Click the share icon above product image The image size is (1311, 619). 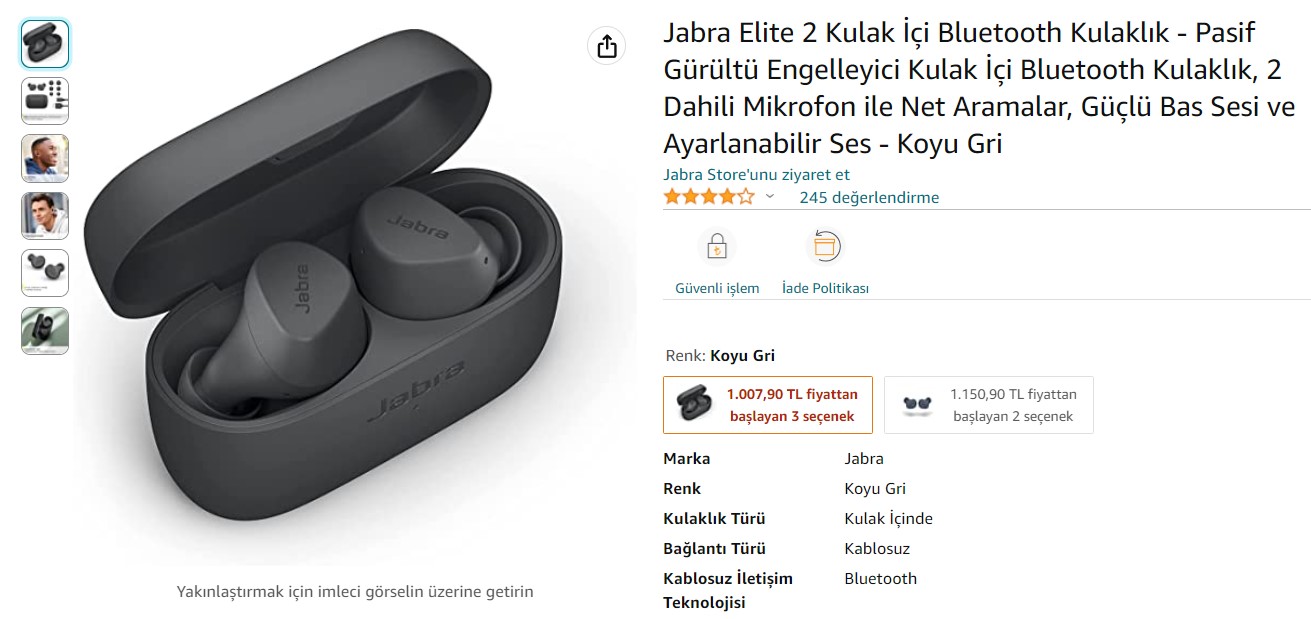pos(606,46)
